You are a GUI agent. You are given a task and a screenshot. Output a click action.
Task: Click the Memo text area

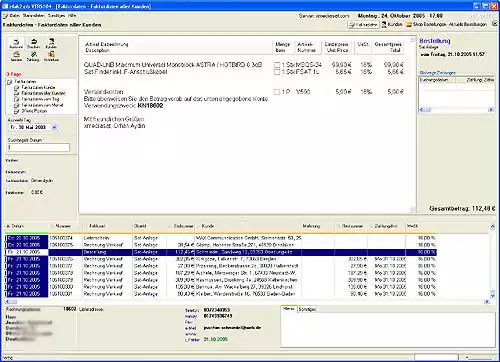pos(388,330)
